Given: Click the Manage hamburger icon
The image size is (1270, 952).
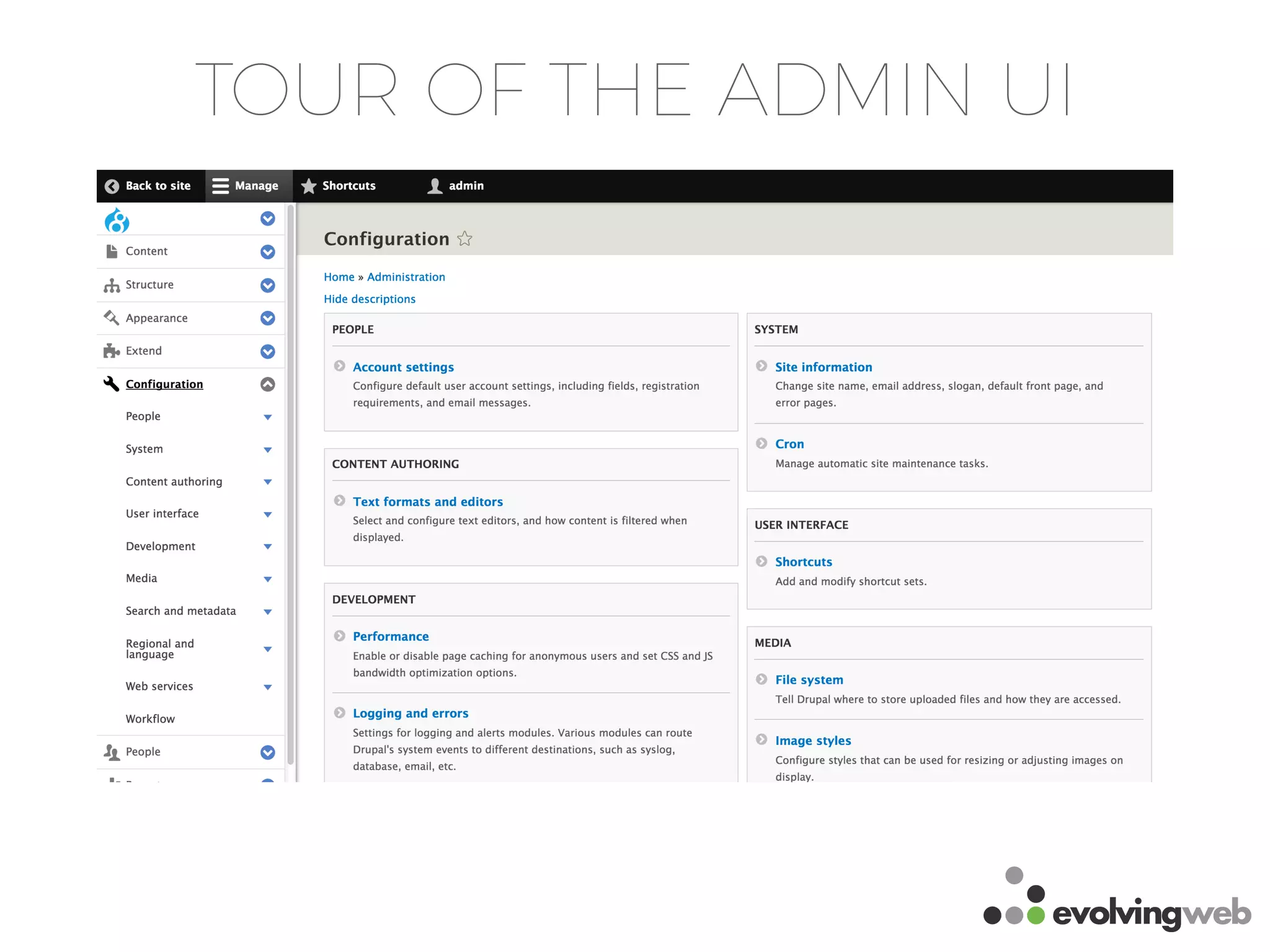Looking at the screenshot, I should 220,186.
